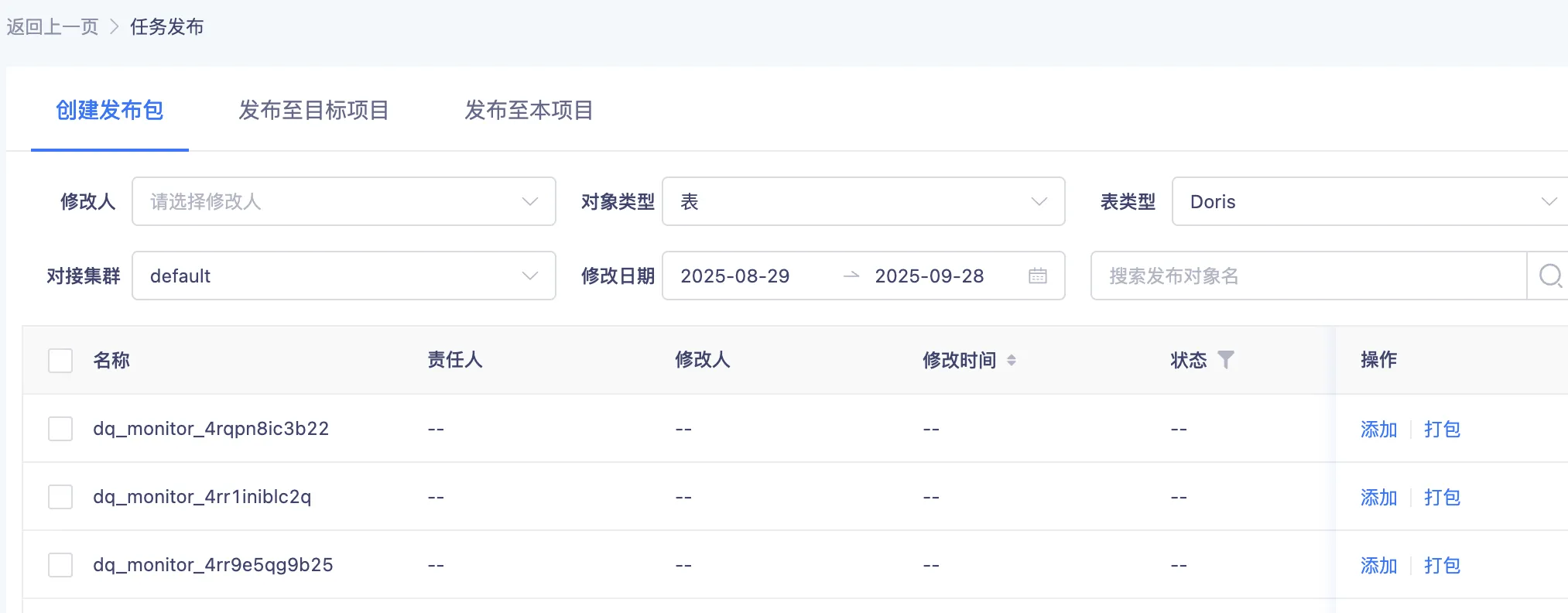Click 添加 for dq_monitor_4rqpn8ic3b22
The width and height of the screenshot is (1568, 613).
[x=1378, y=430]
